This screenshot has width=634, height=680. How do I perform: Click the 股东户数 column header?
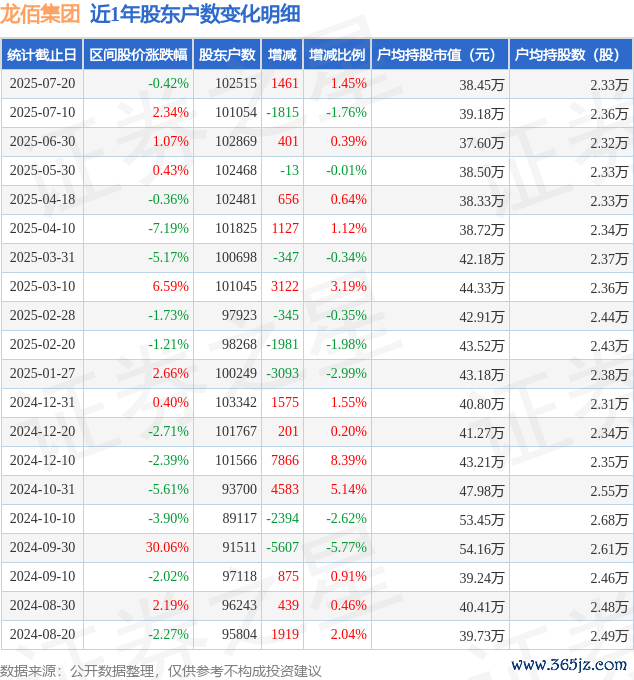click(227, 55)
